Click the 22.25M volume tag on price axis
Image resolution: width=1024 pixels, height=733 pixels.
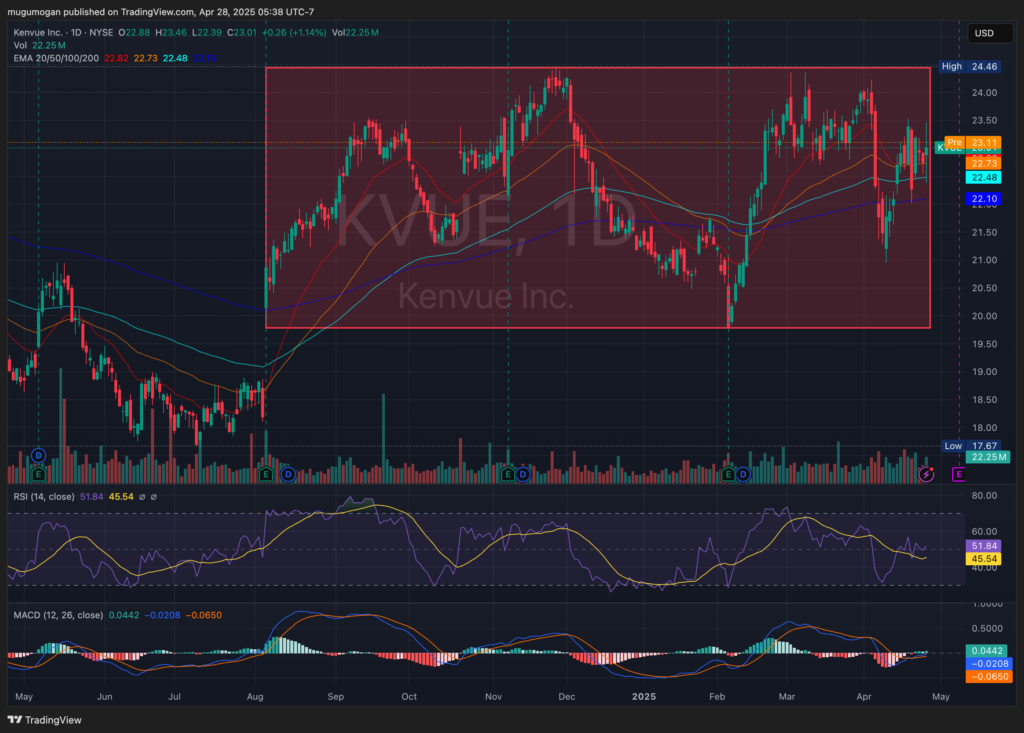click(988, 457)
